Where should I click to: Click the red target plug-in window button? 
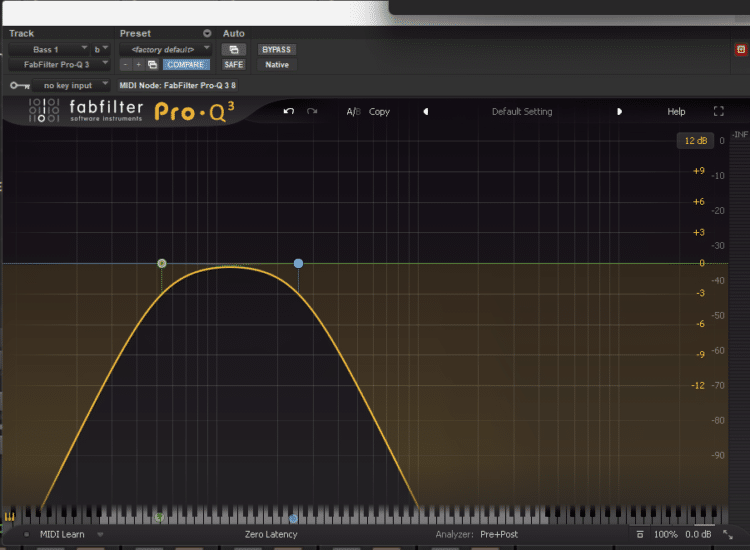click(741, 49)
